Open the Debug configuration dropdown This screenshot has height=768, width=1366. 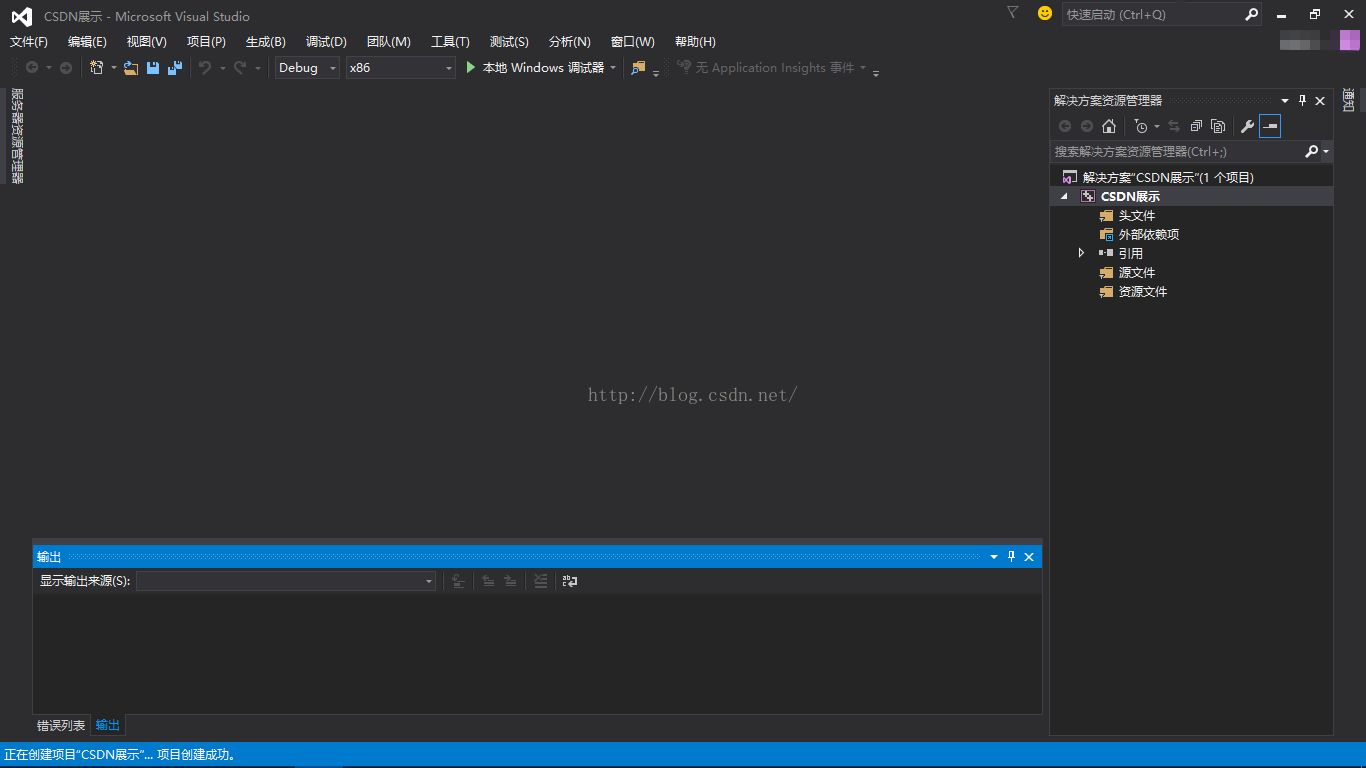tap(308, 68)
